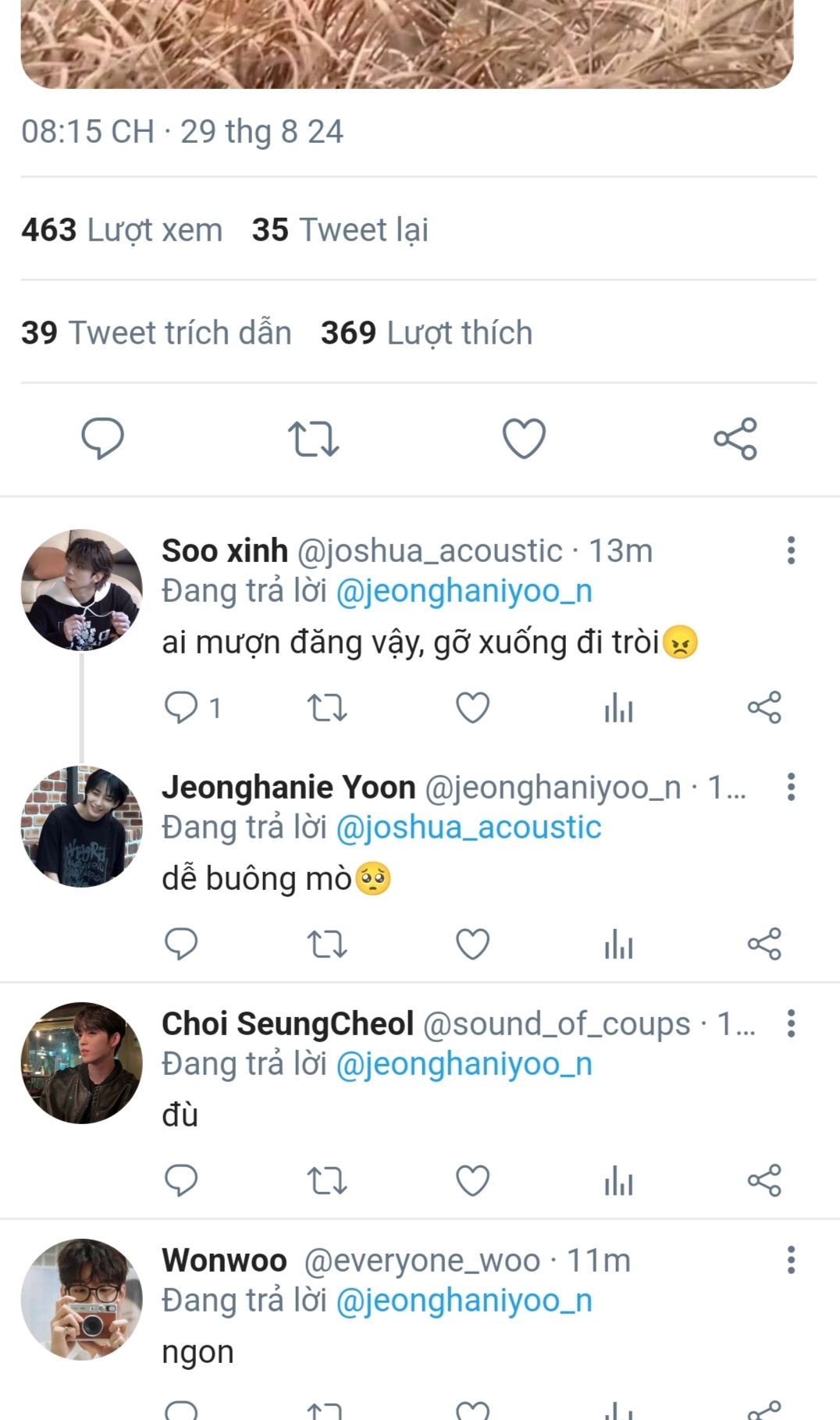The image size is (840, 1420).
Task: Open the @joshua_acoustic mention link
Action: point(468,827)
